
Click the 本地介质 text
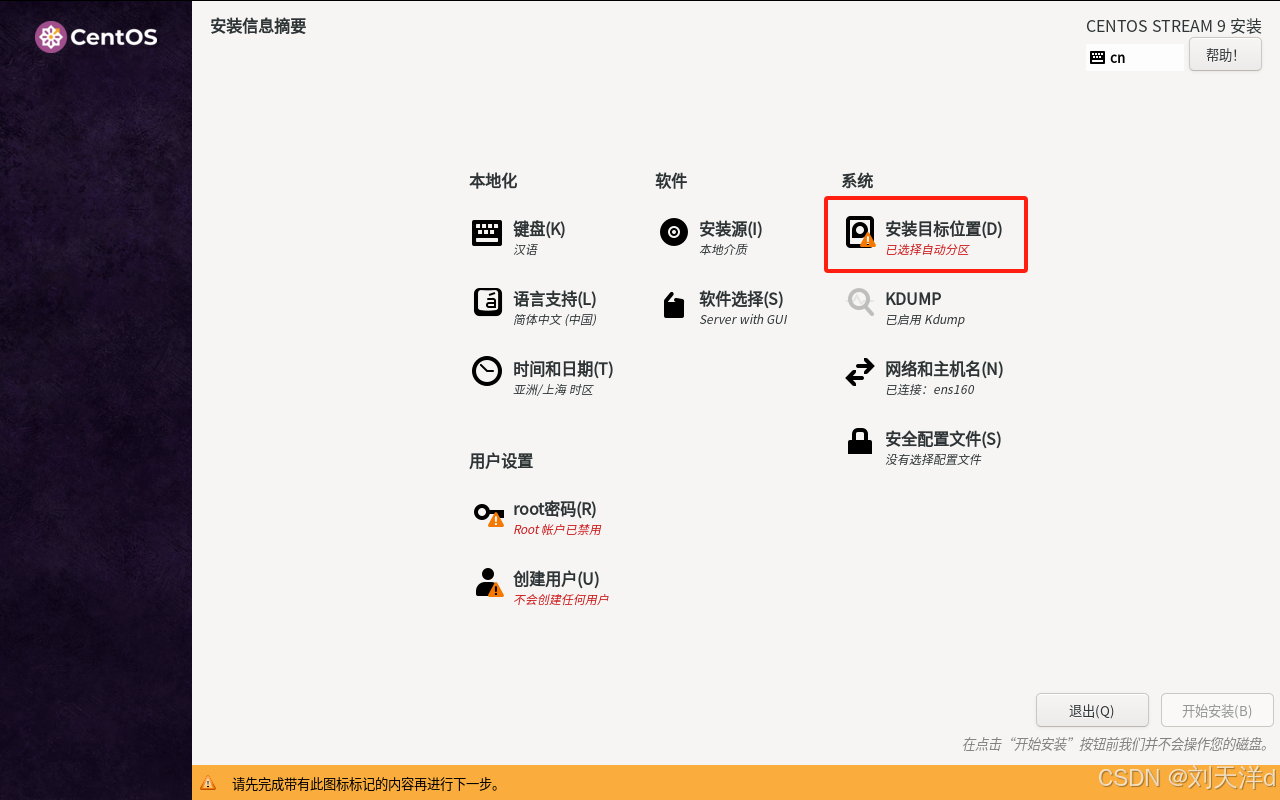(x=723, y=250)
